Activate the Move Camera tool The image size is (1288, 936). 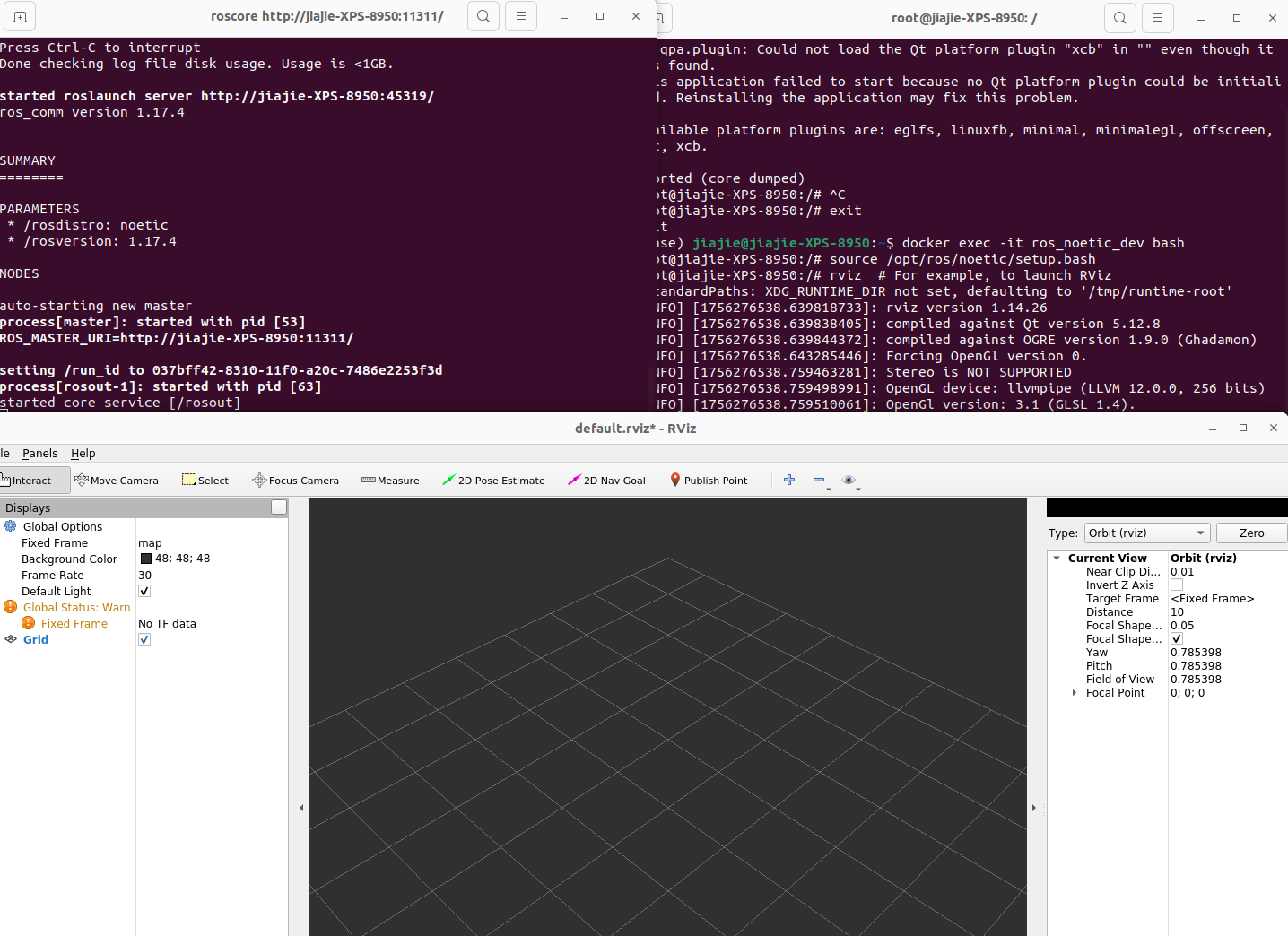(x=117, y=481)
